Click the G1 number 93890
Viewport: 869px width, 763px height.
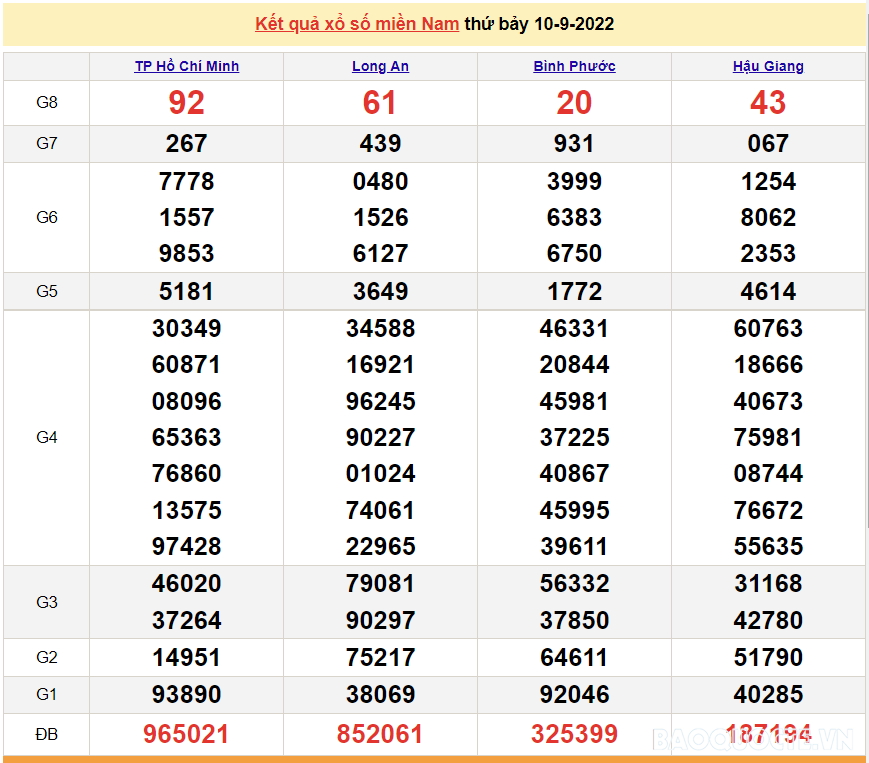point(187,695)
